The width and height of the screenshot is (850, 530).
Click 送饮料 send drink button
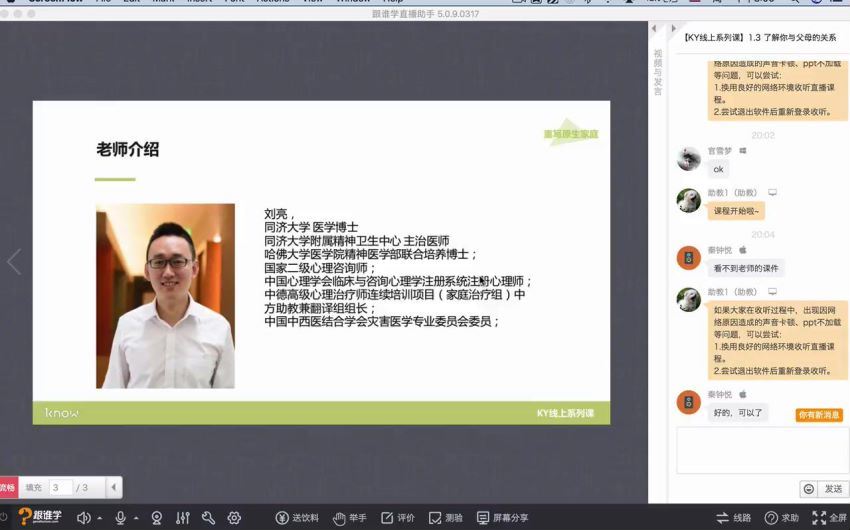click(x=297, y=518)
